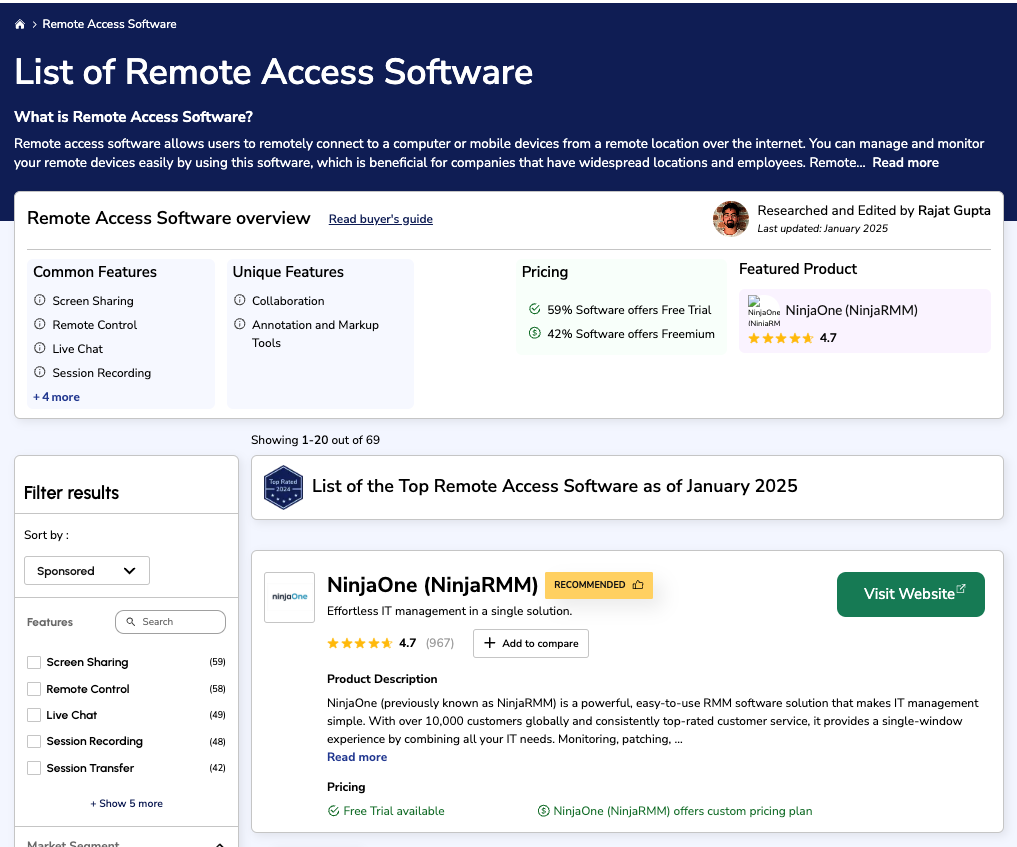Click the Freemium dollar icon in Pricing
This screenshot has height=847, width=1017.
[534, 333]
